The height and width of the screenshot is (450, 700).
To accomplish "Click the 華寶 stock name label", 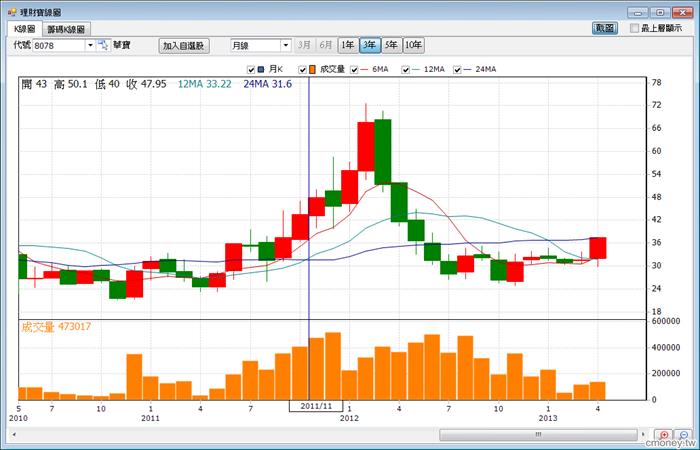I will [121, 46].
